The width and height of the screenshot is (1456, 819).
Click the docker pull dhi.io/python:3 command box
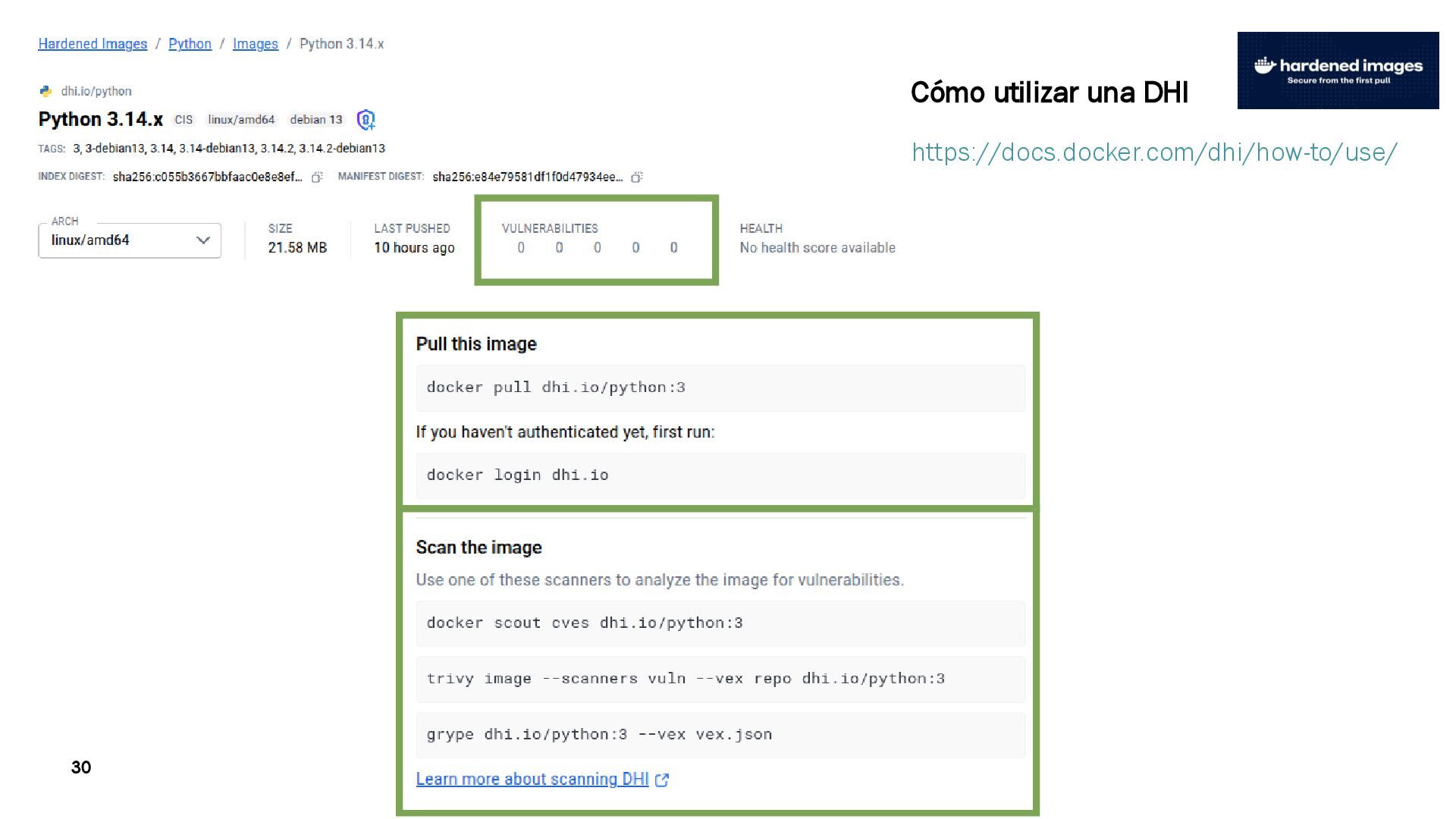tap(720, 388)
